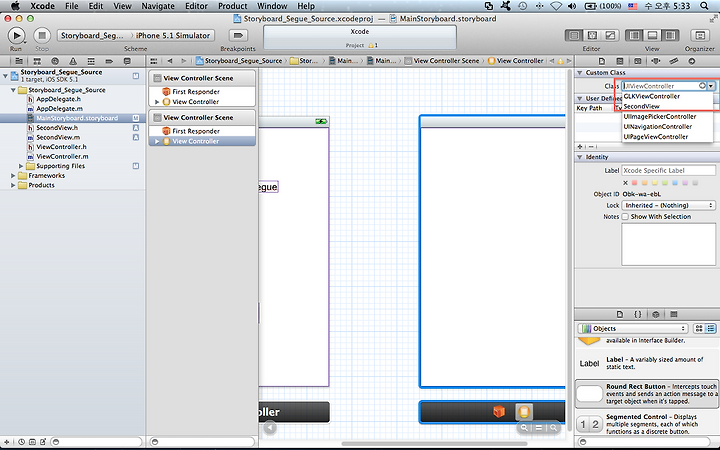Expand the highlighted View Controller outline row
Viewport: 720px width, 450px height.
click(x=157, y=141)
